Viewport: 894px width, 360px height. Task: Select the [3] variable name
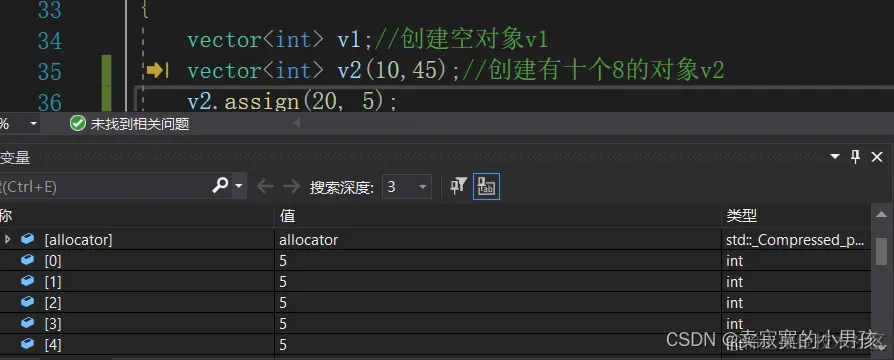(52, 324)
